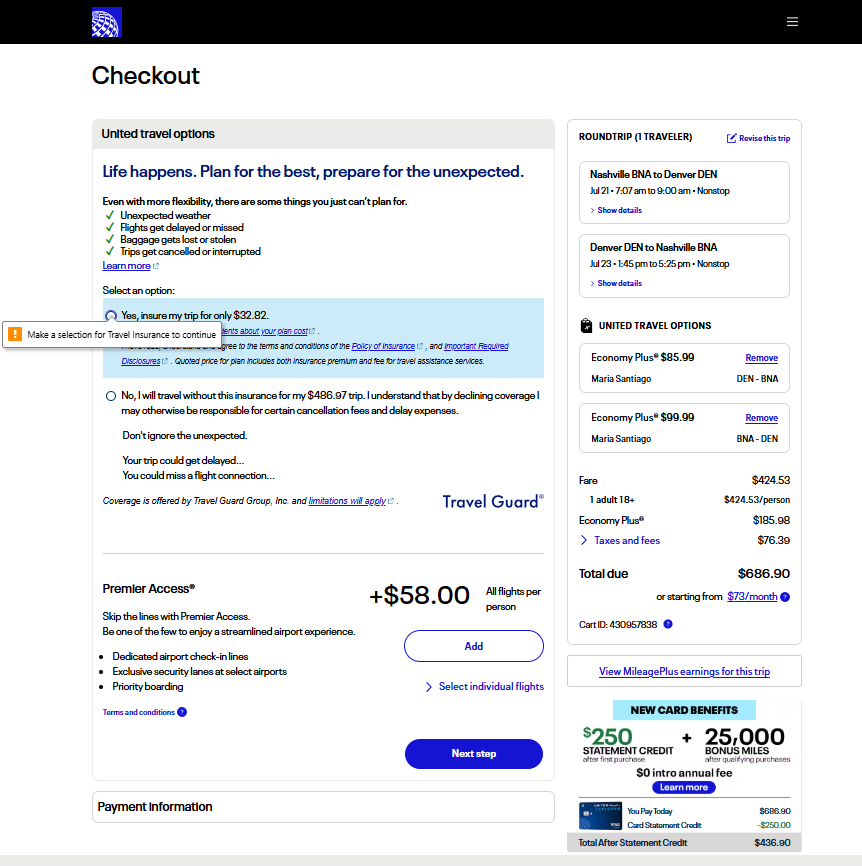Click the +$58.00 Premier Access price

pyautogui.click(x=419, y=595)
